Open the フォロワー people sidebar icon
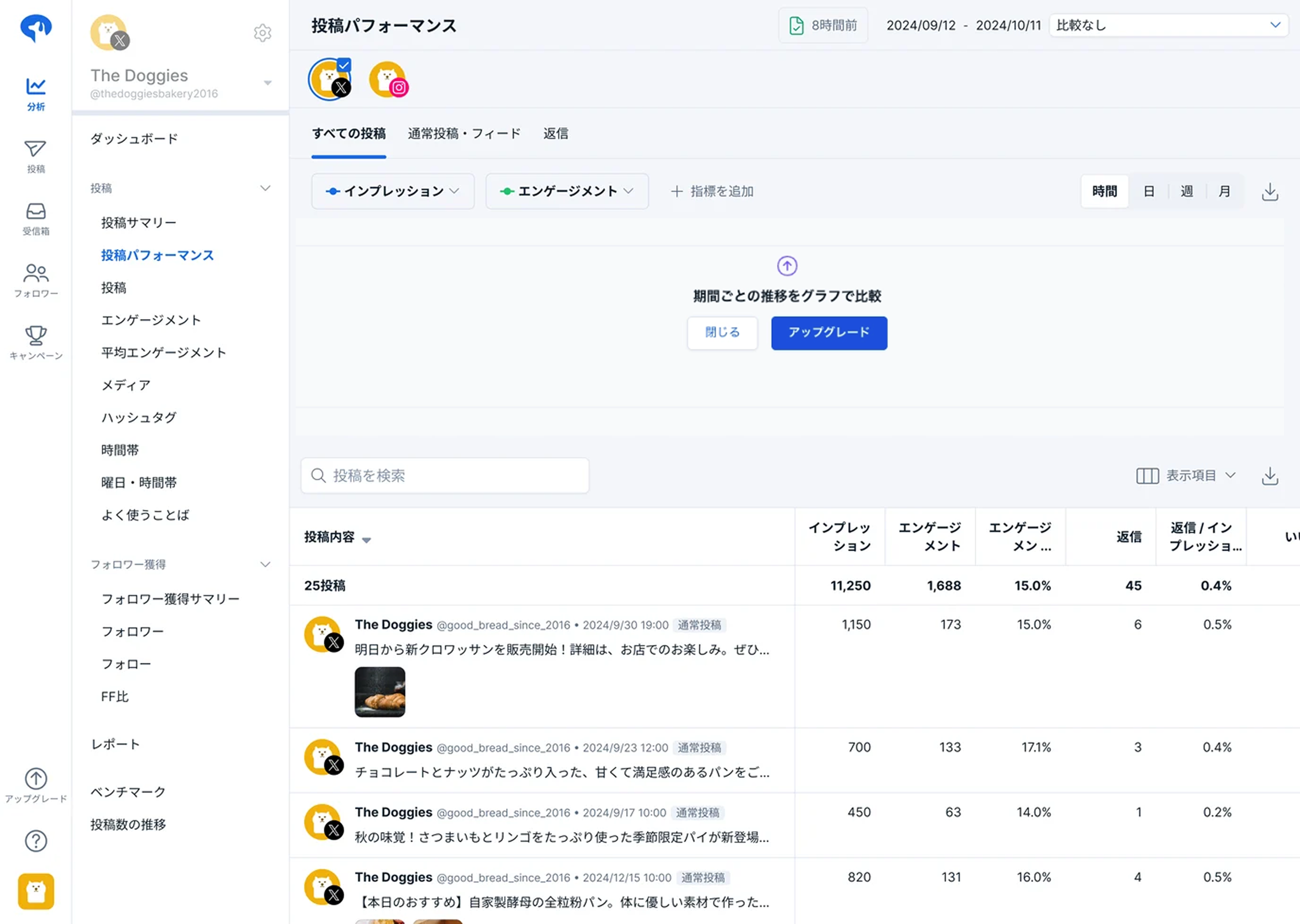Viewport: 1300px width, 924px height. [36, 281]
